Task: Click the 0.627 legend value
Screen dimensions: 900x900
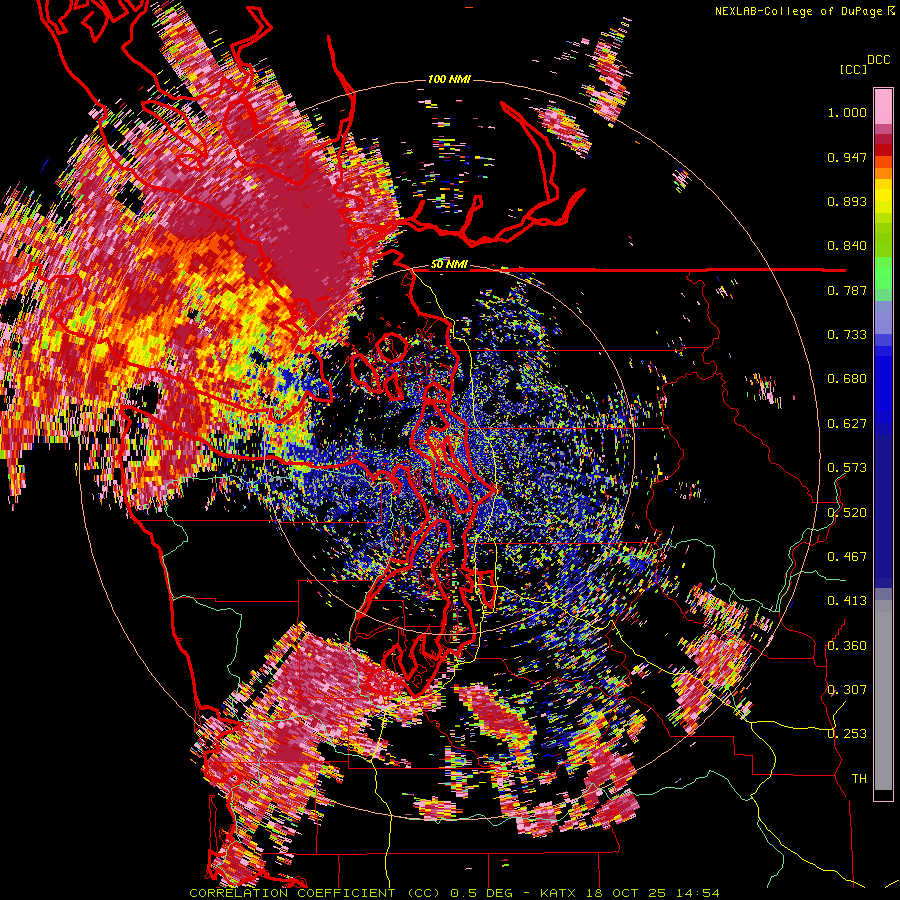Action: [847, 424]
